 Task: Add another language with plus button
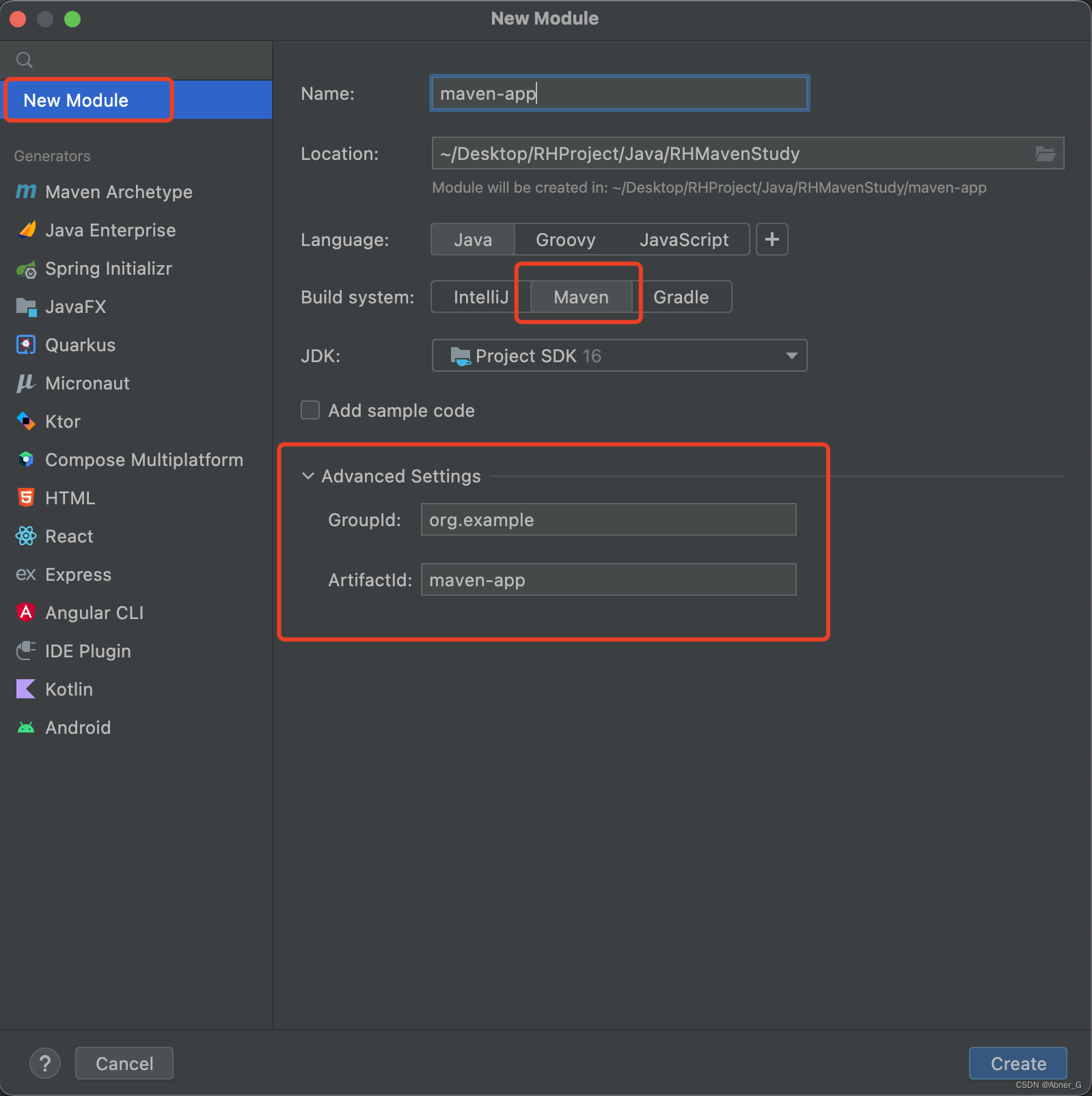click(x=772, y=239)
